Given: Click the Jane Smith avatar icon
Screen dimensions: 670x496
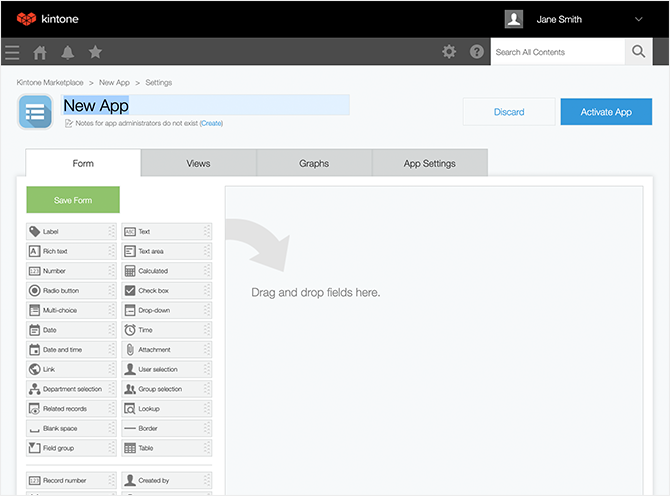Looking at the screenshot, I should pyautogui.click(x=514, y=19).
